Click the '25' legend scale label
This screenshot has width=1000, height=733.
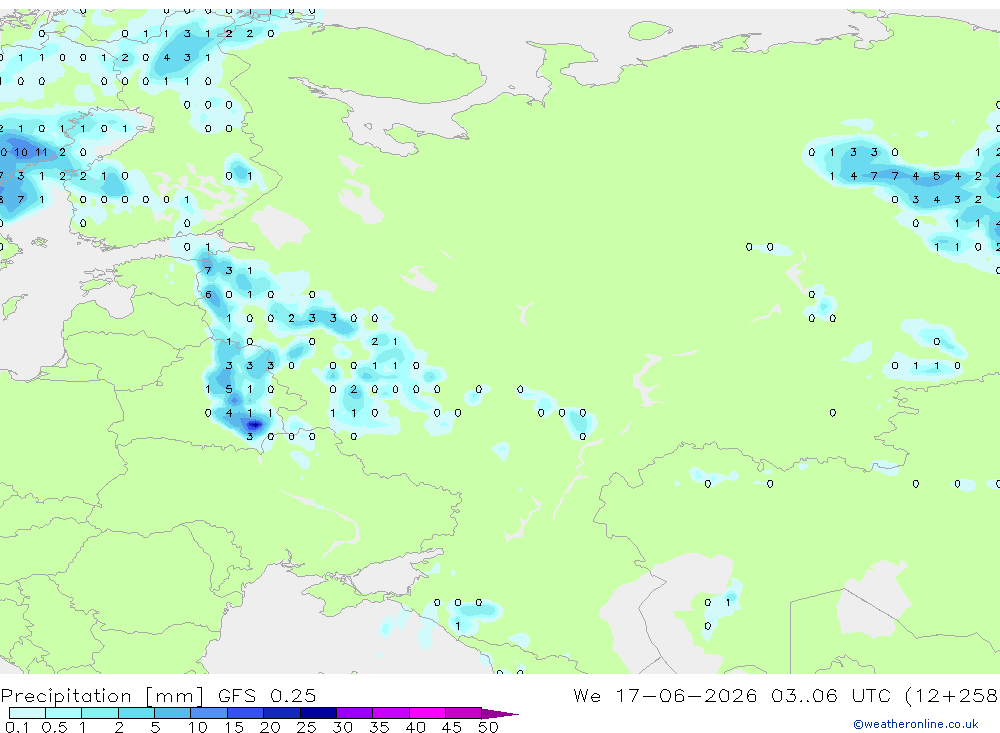coord(306,727)
